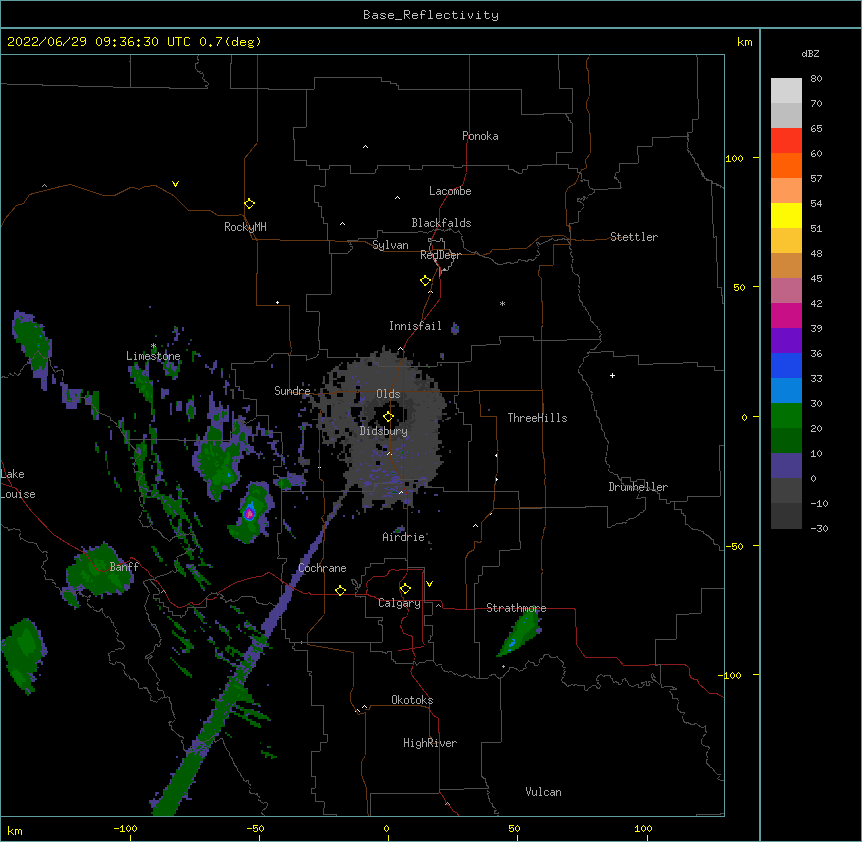Click the Airdrie city label
The image size is (862, 842).
coord(404,537)
